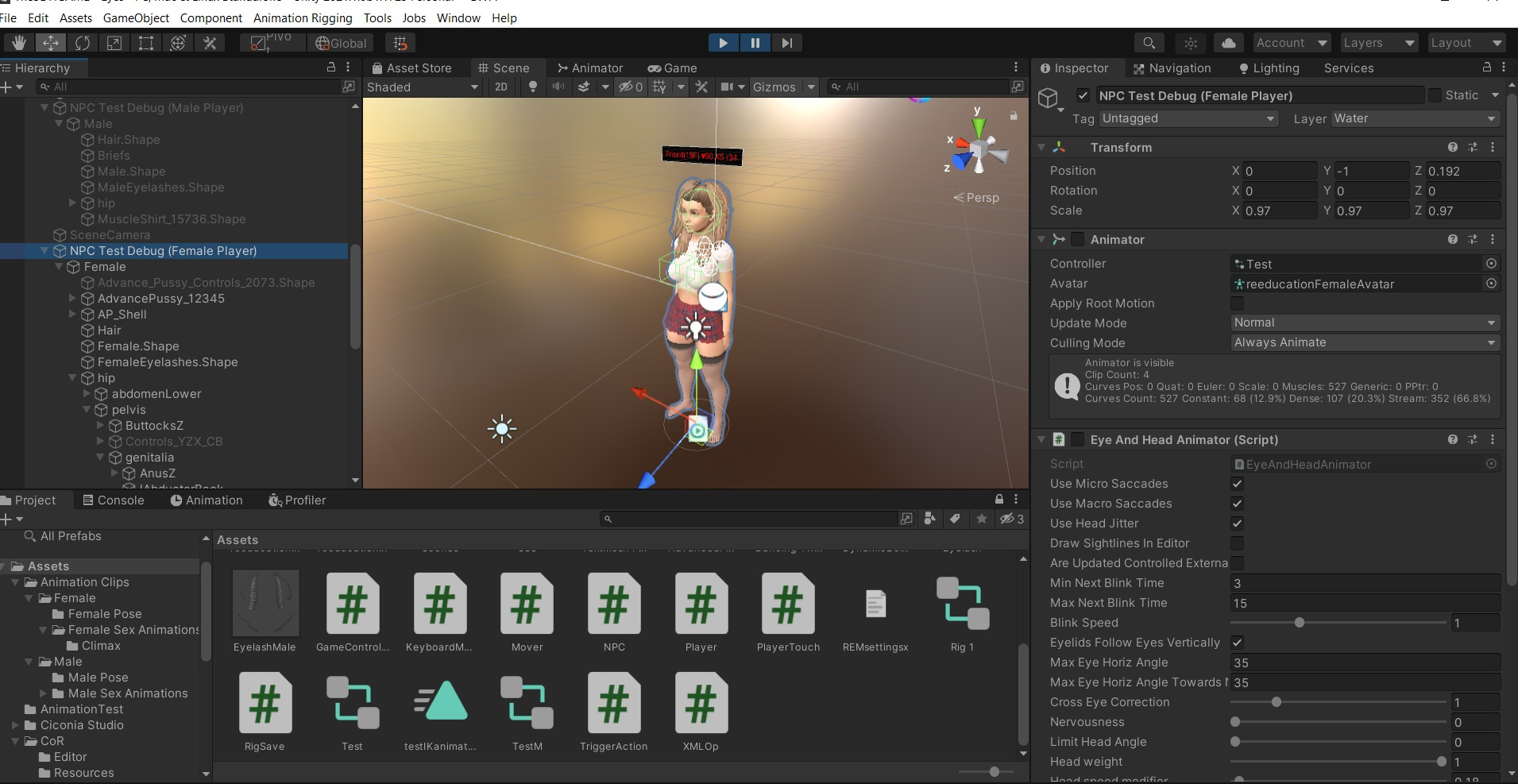Screen dimensions: 1518x784
Task: Select the combined Transform tool
Action: pyautogui.click(x=178, y=43)
